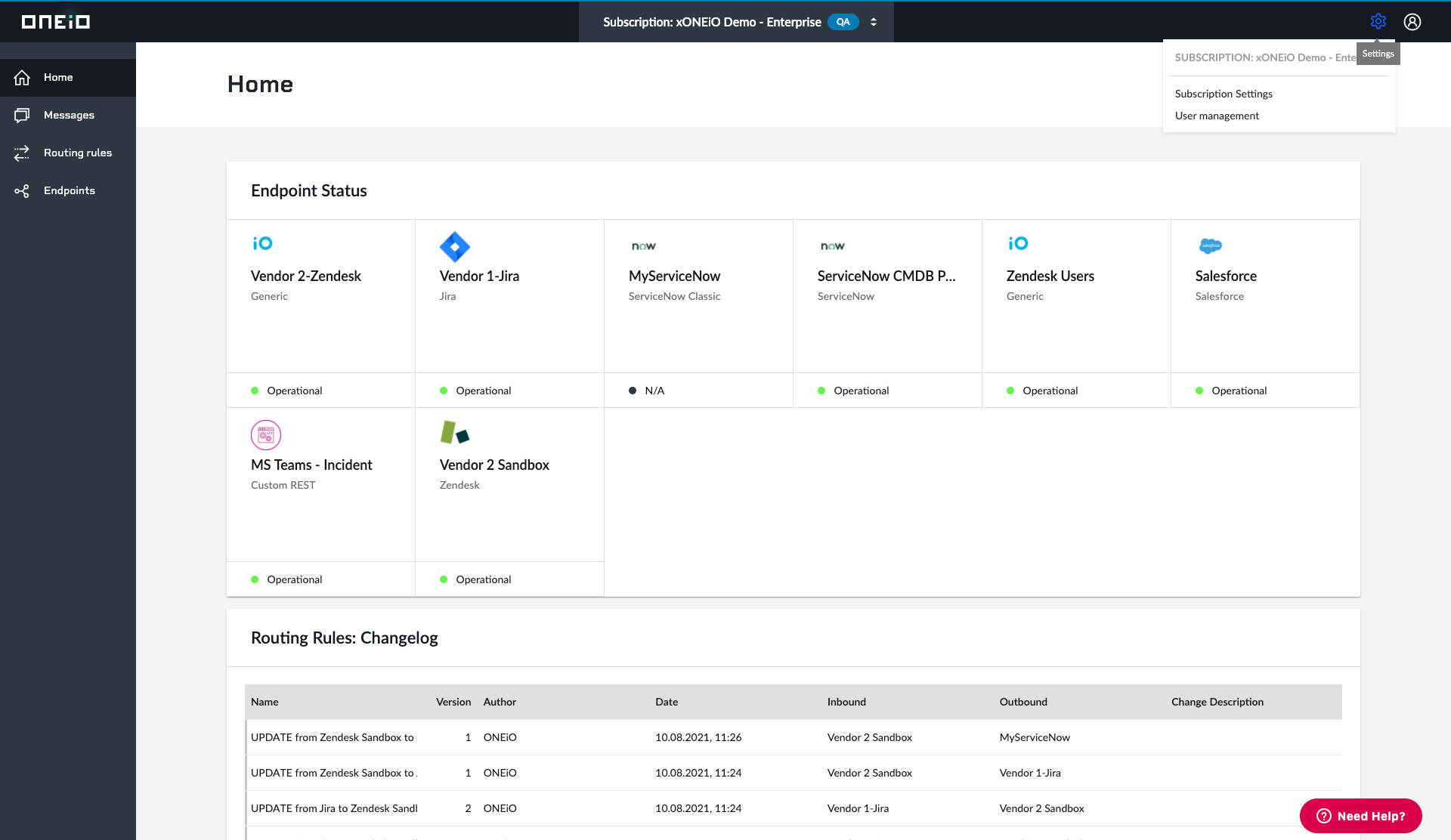Open the MyServiceNow endpoint title
Screen dimensions: 1451x840
(674, 276)
